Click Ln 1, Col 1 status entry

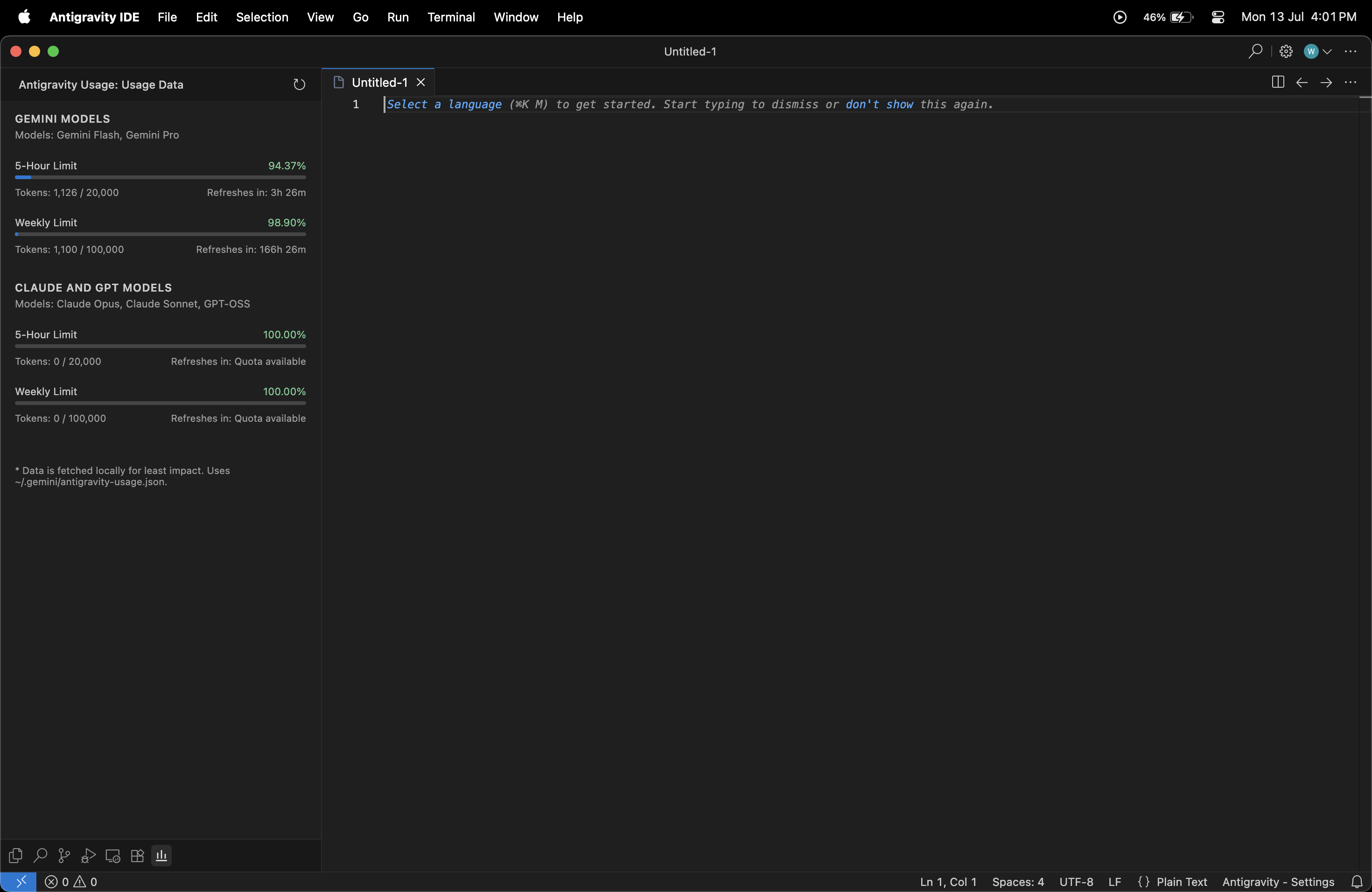point(948,882)
